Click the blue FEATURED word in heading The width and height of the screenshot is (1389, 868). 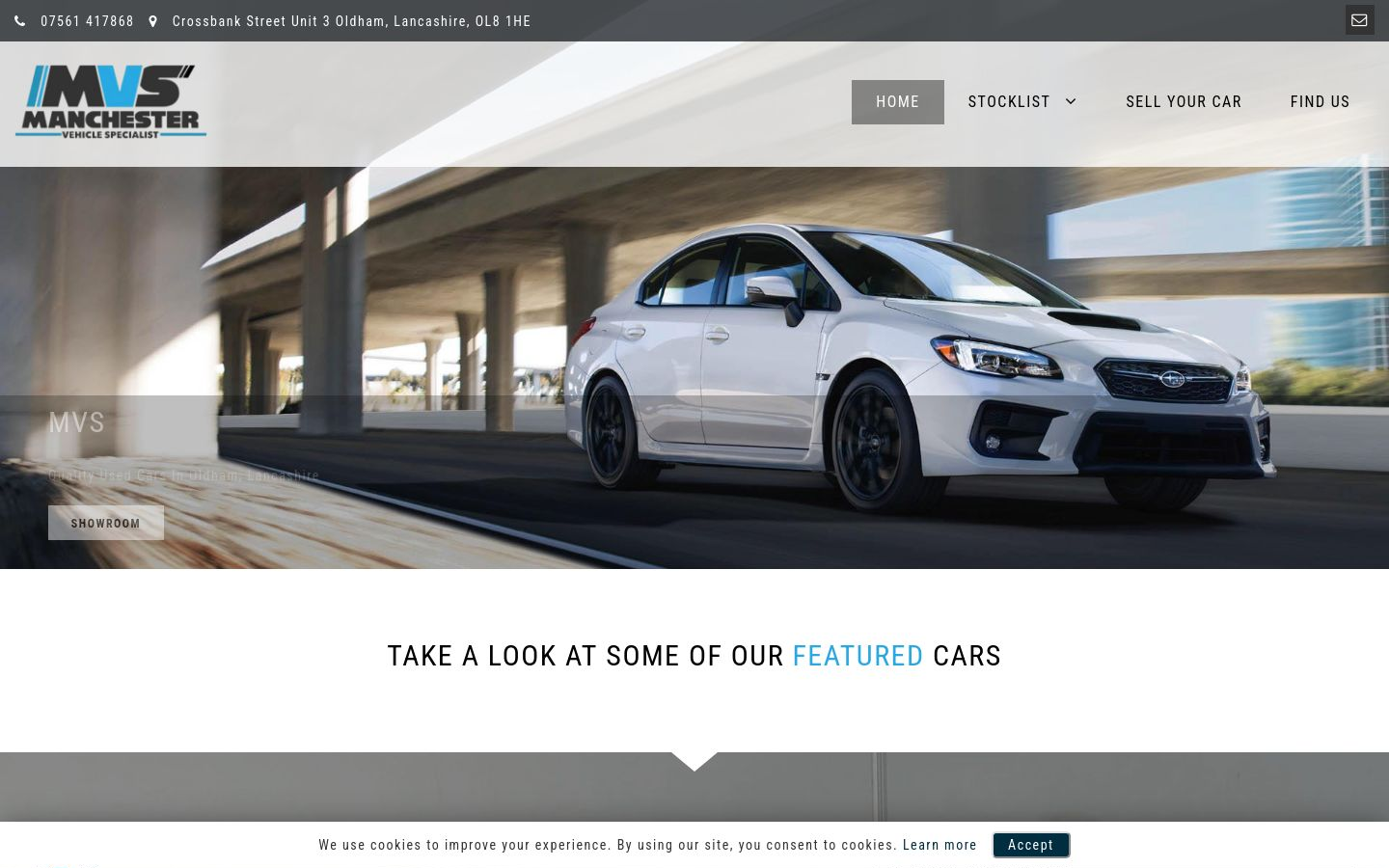[x=858, y=656]
